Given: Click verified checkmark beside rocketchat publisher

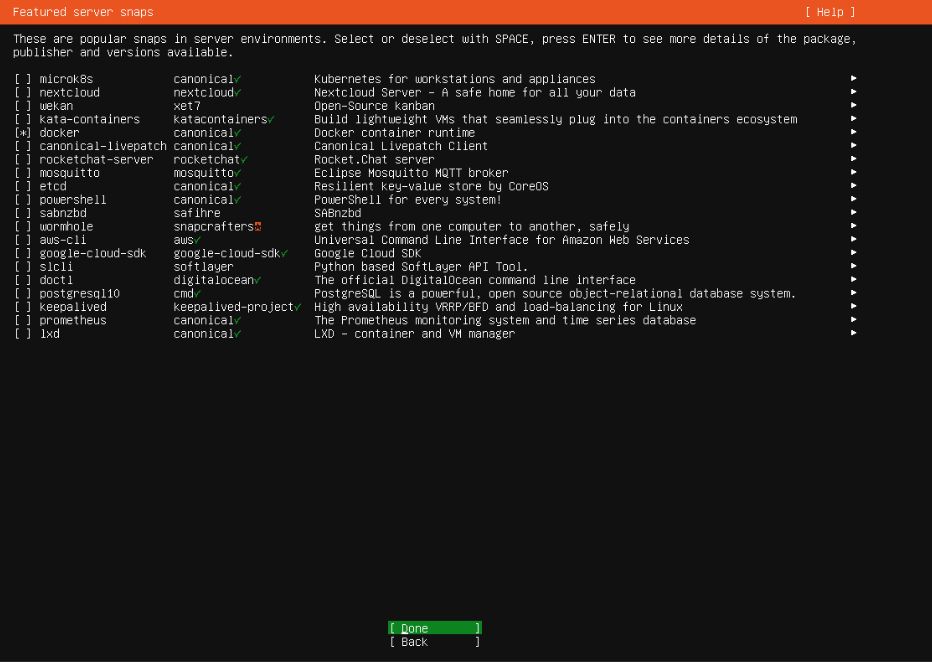Looking at the screenshot, I should coord(244,159).
